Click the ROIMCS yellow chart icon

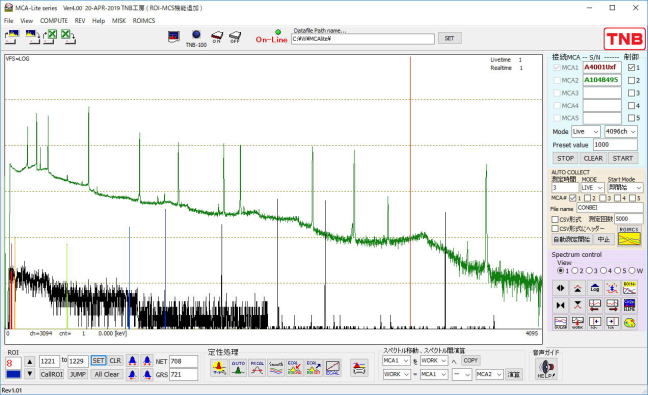(629, 238)
